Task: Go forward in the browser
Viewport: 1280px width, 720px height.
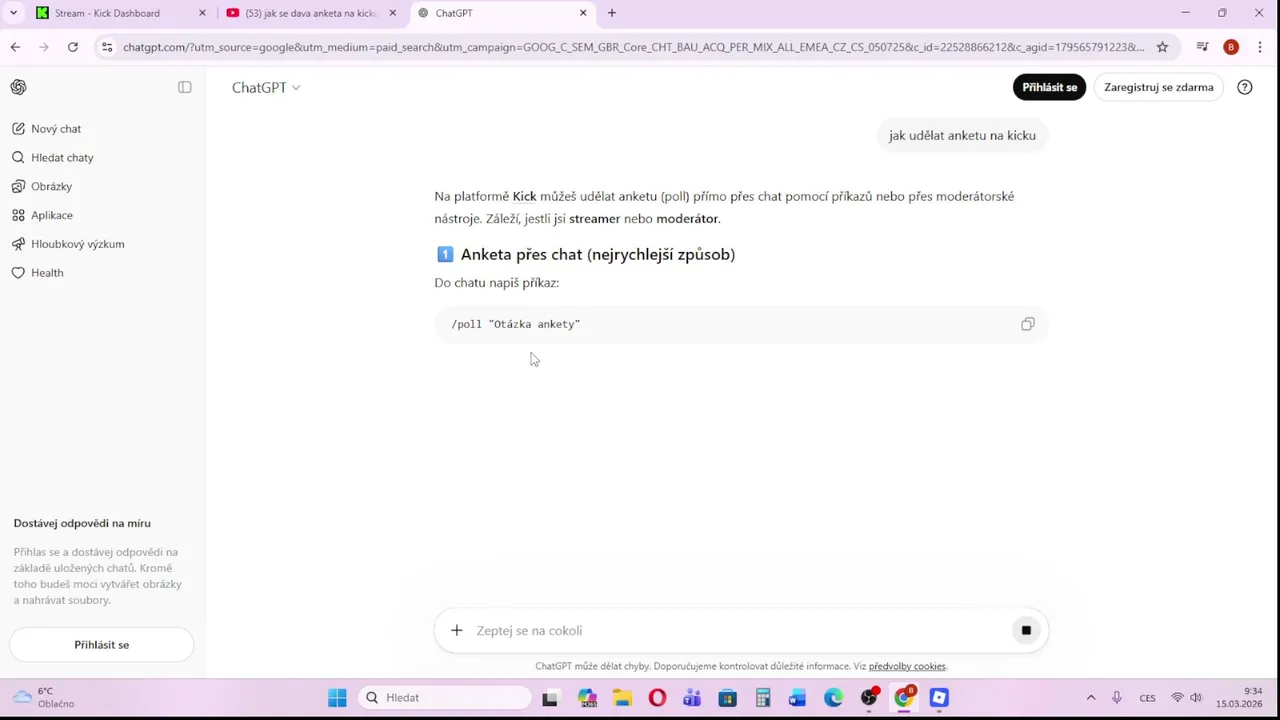Action: click(x=44, y=47)
